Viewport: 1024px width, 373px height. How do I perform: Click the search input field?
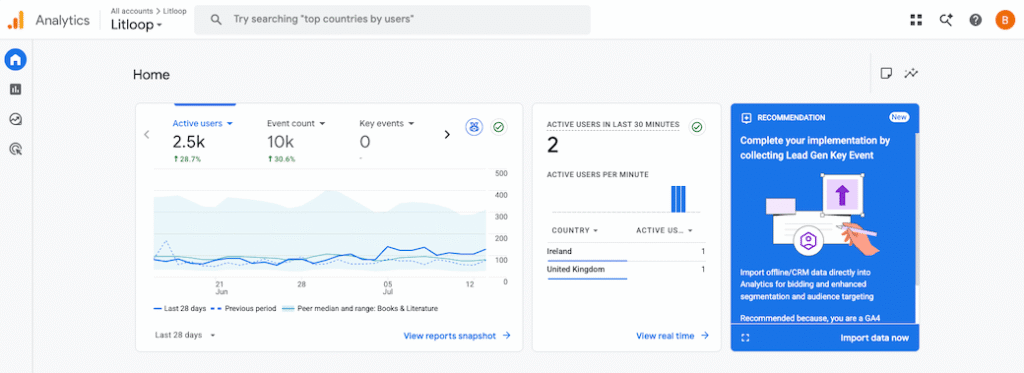[x=392, y=20]
